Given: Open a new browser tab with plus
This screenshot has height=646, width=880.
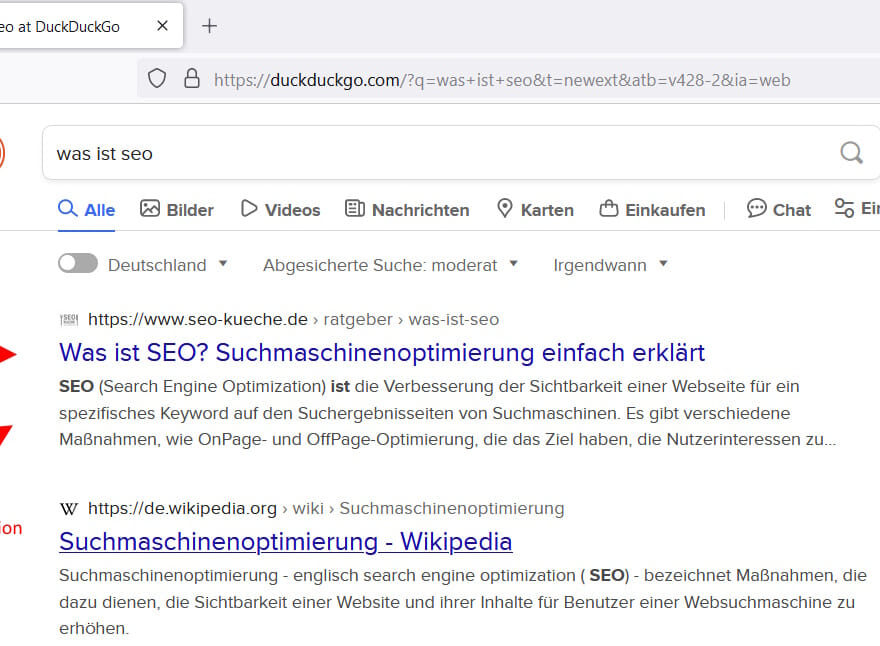Looking at the screenshot, I should pos(209,26).
